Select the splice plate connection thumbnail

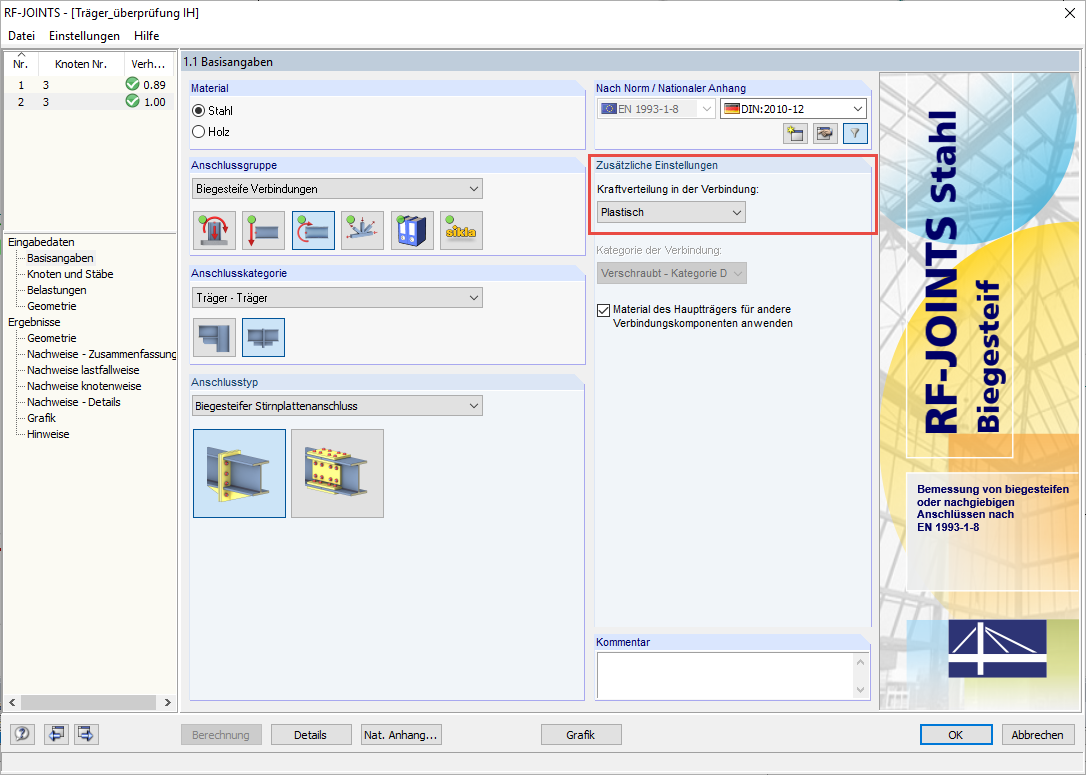(337, 474)
